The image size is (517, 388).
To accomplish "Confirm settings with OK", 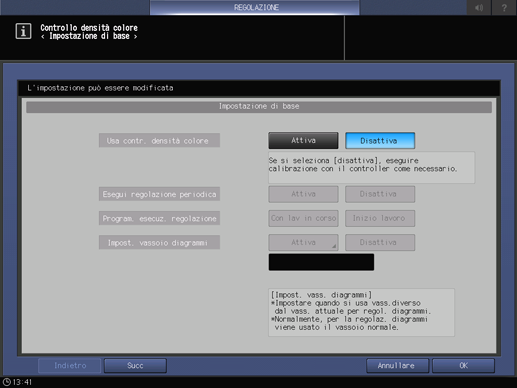I will 463,366.
